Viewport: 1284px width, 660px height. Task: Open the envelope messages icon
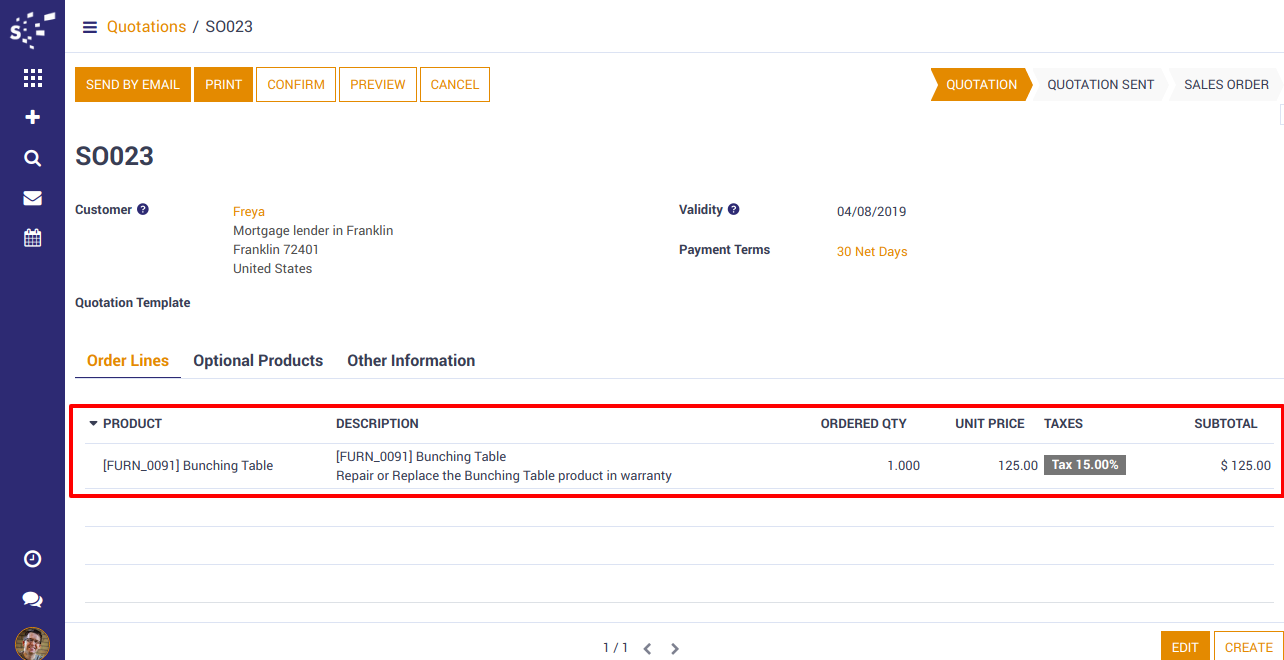(x=32, y=198)
